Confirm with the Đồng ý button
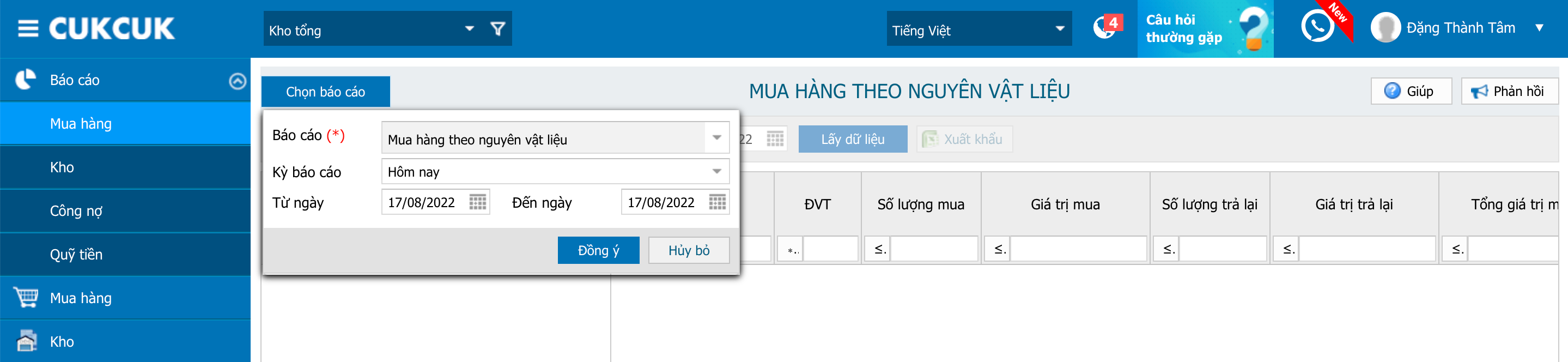This screenshot has height=362, width=1568. (x=598, y=250)
